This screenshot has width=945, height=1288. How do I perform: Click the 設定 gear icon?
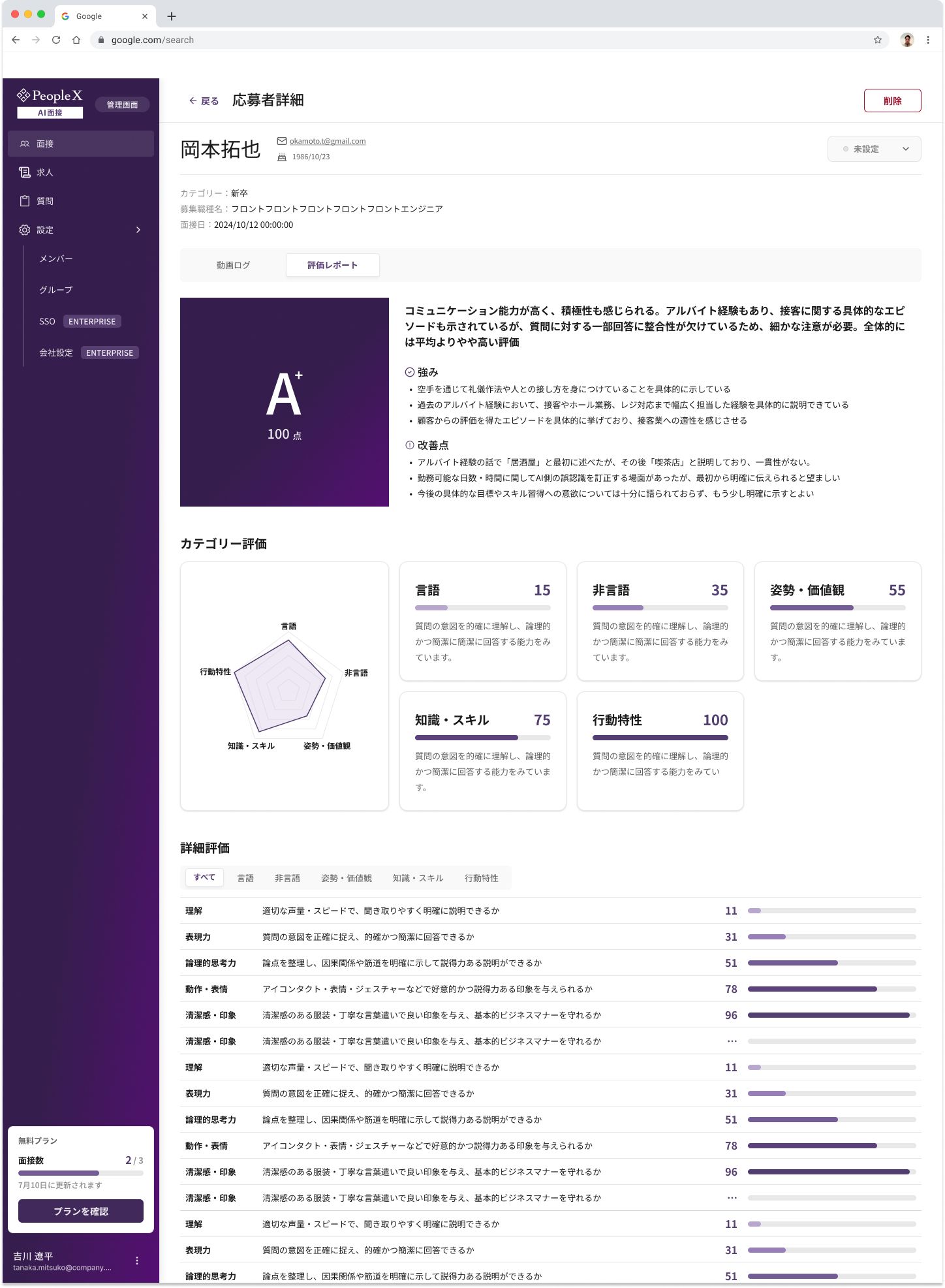tap(25, 230)
